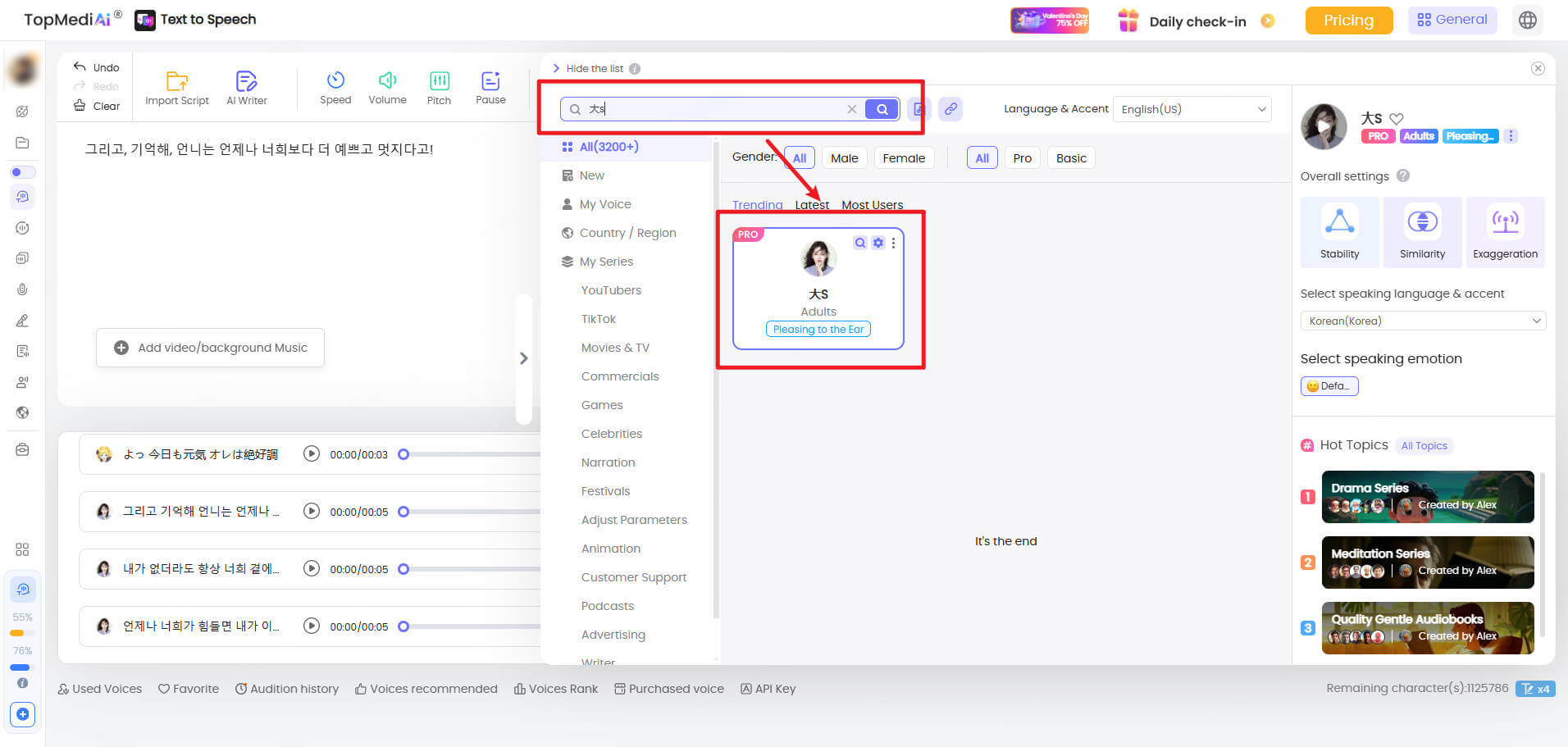The image size is (1568, 747).
Task: Open Voices Rank in the bottom bar
Action: pyautogui.click(x=556, y=689)
